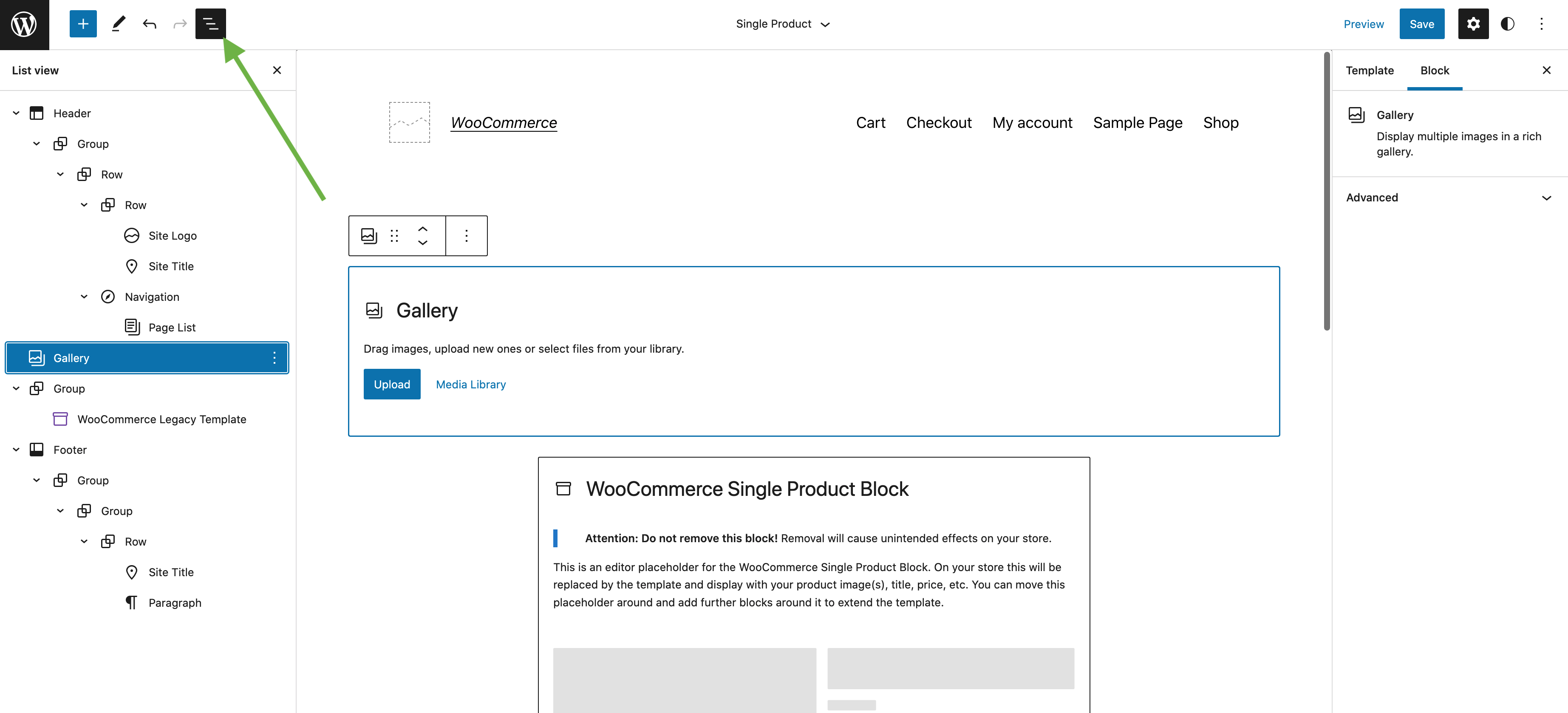Grab the drag handle in the block toolbar

[x=394, y=236]
